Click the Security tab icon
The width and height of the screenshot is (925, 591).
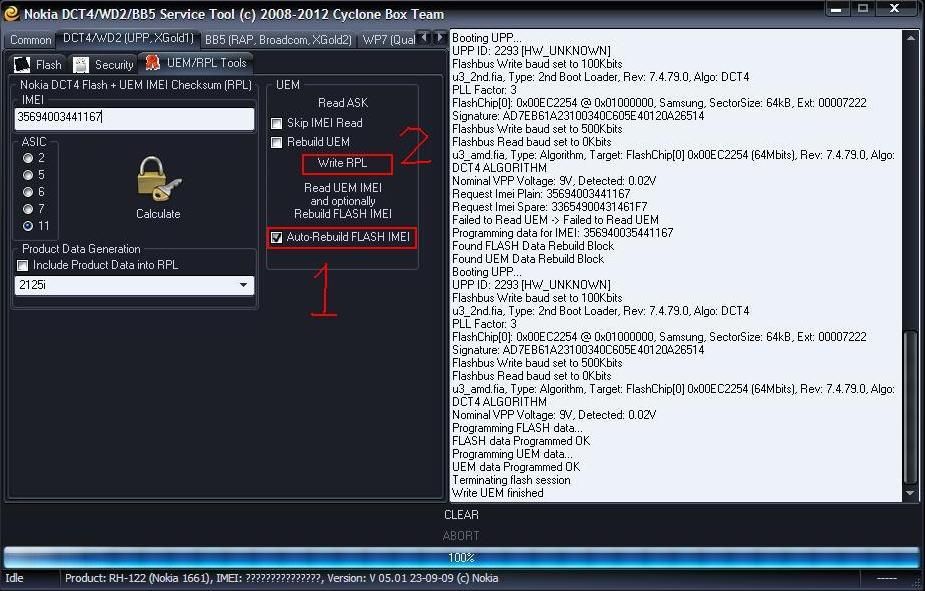pos(81,65)
